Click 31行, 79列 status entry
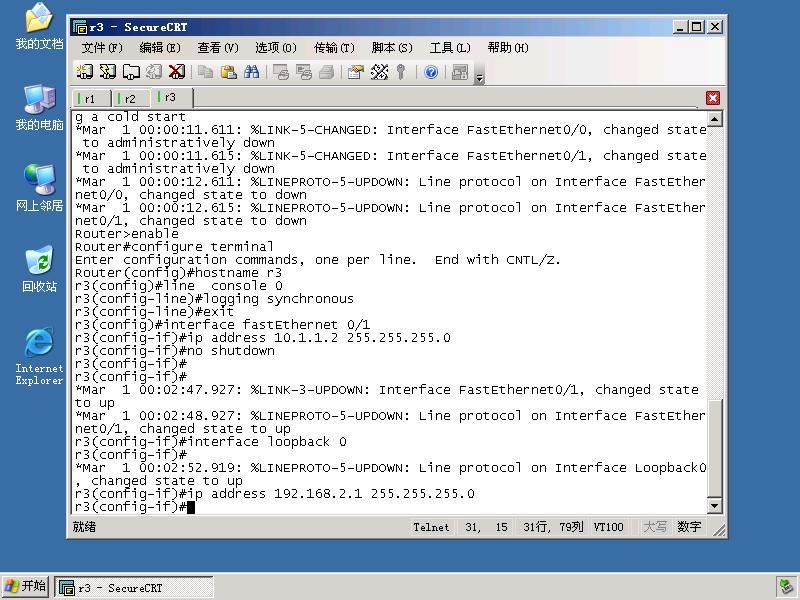This screenshot has width=800, height=600. (x=553, y=527)
